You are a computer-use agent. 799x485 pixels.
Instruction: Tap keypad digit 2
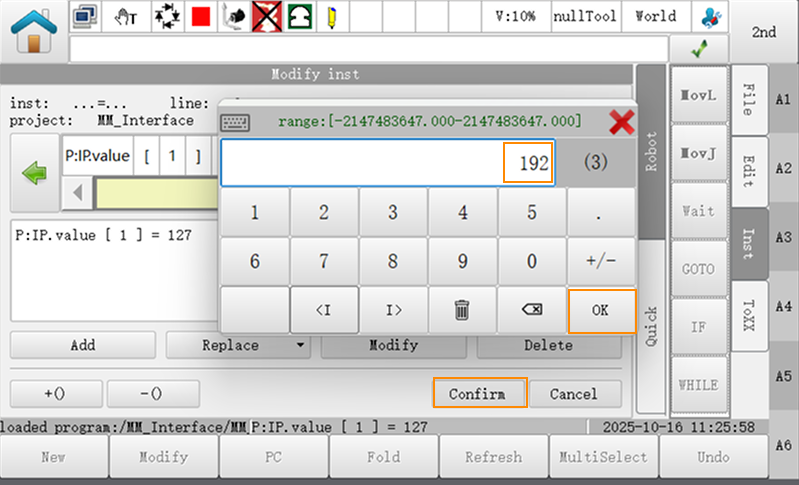[x=324, y=212]
